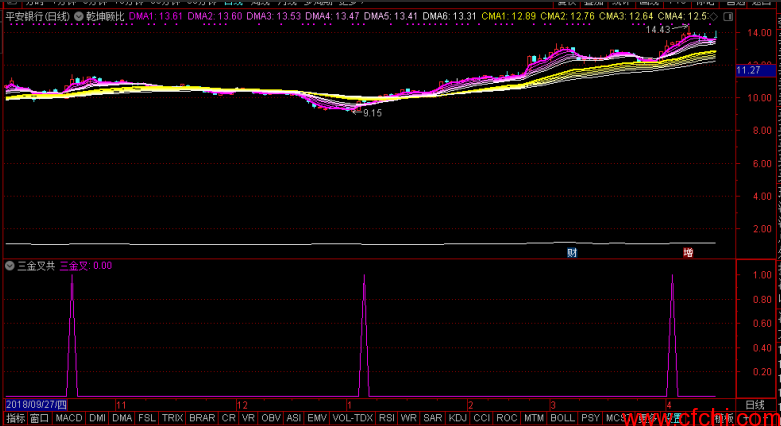Screen dimensions: 781x426
Task: Click the 9.15 low price label
Action: pyautogui.click(x=372, y=113)
